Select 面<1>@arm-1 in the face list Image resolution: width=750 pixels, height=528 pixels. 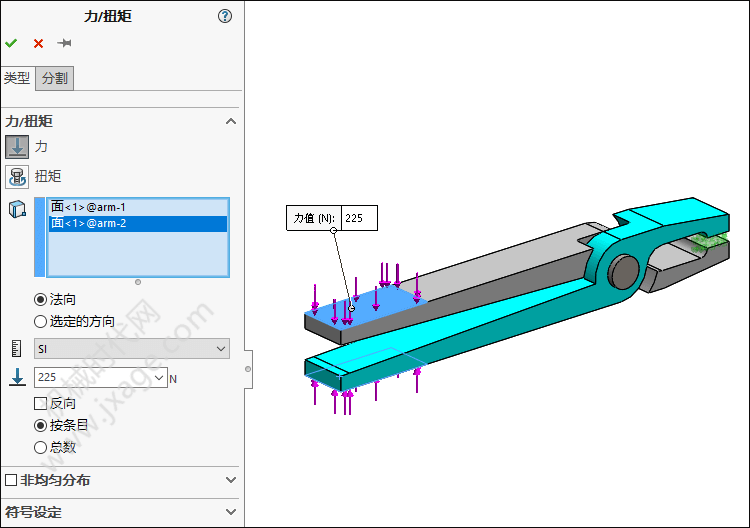tap(138, 207)
